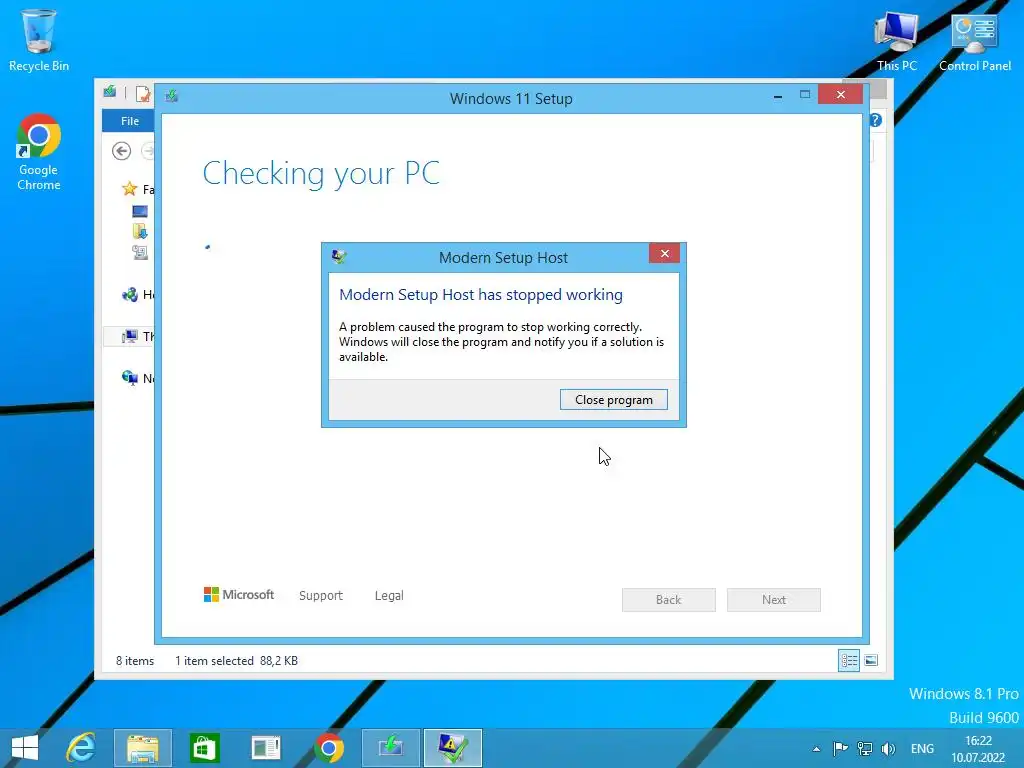Click the '8 items' status bar text
The height and width of the screenshot is (768, 1024).
coord(135,661)
